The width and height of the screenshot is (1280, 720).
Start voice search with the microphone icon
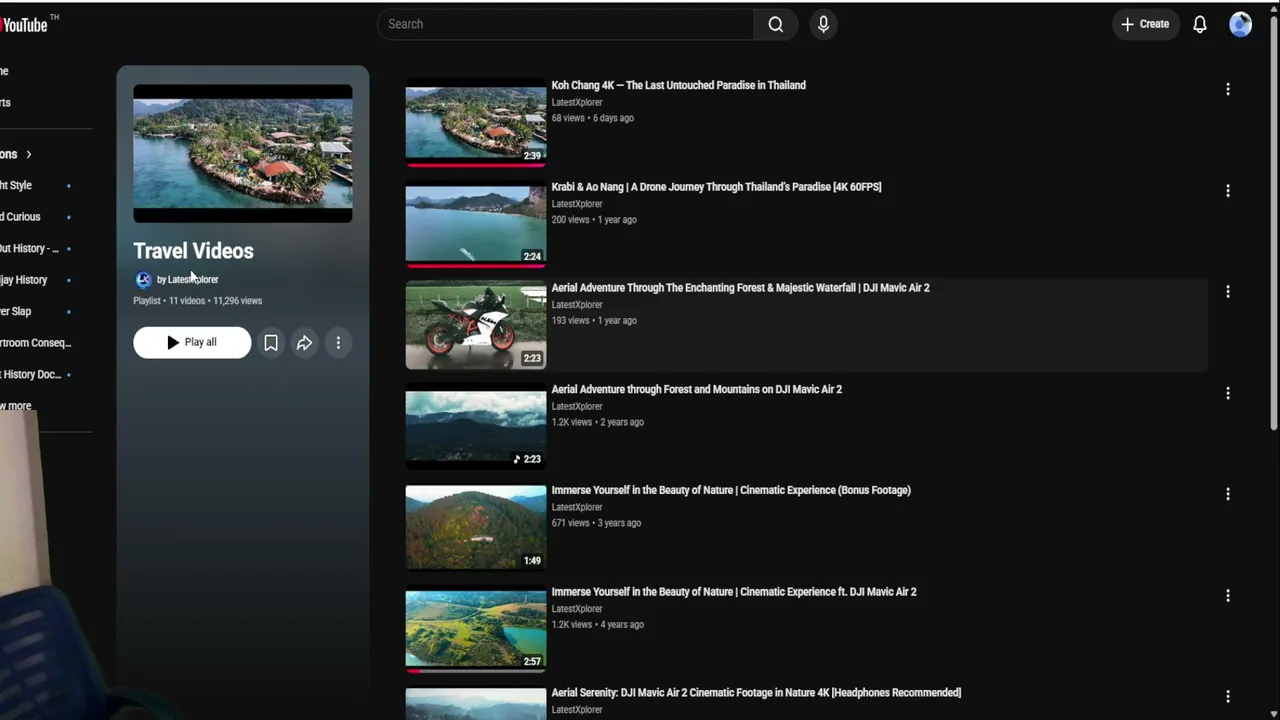[823, 24]
